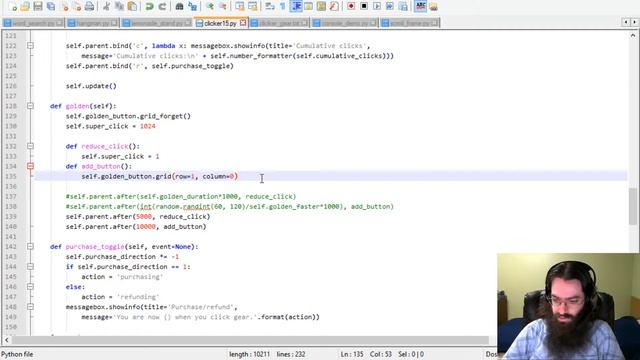
Task: Click the last toolbar icon after spell-check
Action: point(433,6)
